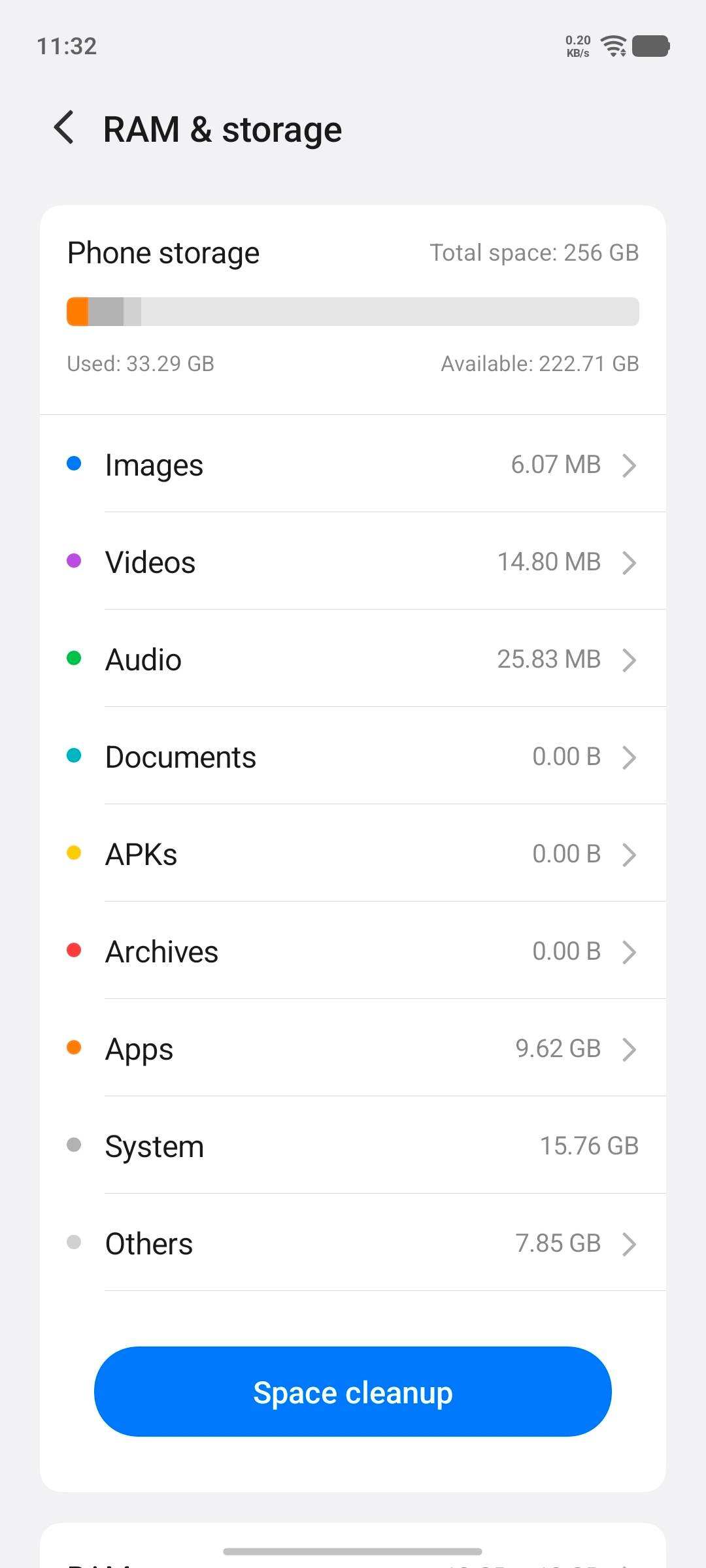Open the Others storage category
706x1568 pixels.
pyautogui.click(x=353, y=1243)
